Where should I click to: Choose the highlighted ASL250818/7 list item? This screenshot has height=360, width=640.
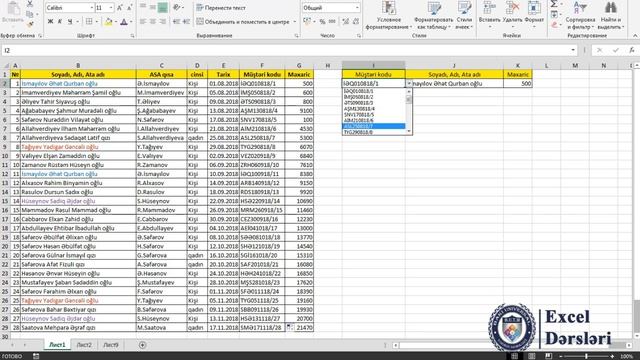(374, 126)
